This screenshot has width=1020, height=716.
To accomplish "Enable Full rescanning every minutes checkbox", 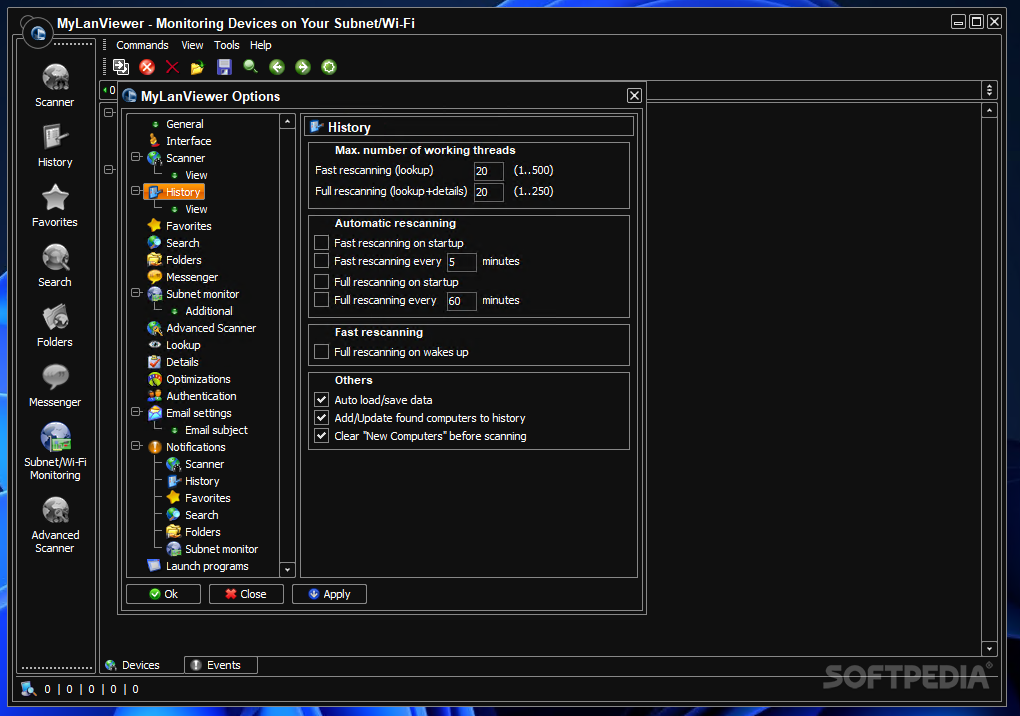I will 321,300.
